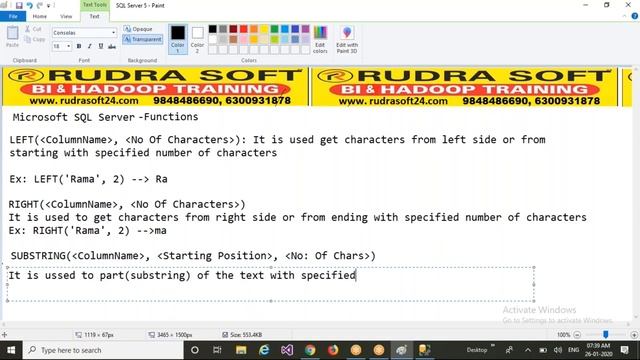Open the clock showing 07:39 AM
The width and height of the screenshot is (640, 360).
tap(599, 350)
